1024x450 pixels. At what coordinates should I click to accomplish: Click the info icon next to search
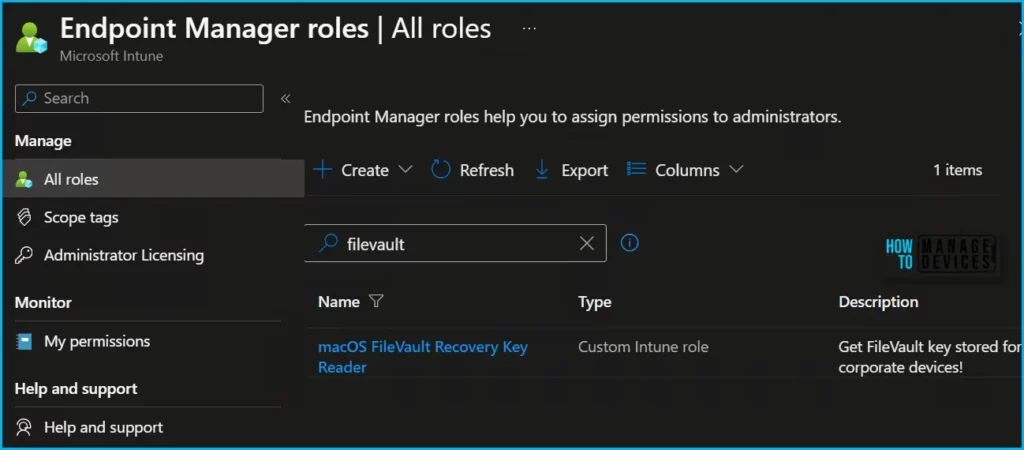pos(630,243)
